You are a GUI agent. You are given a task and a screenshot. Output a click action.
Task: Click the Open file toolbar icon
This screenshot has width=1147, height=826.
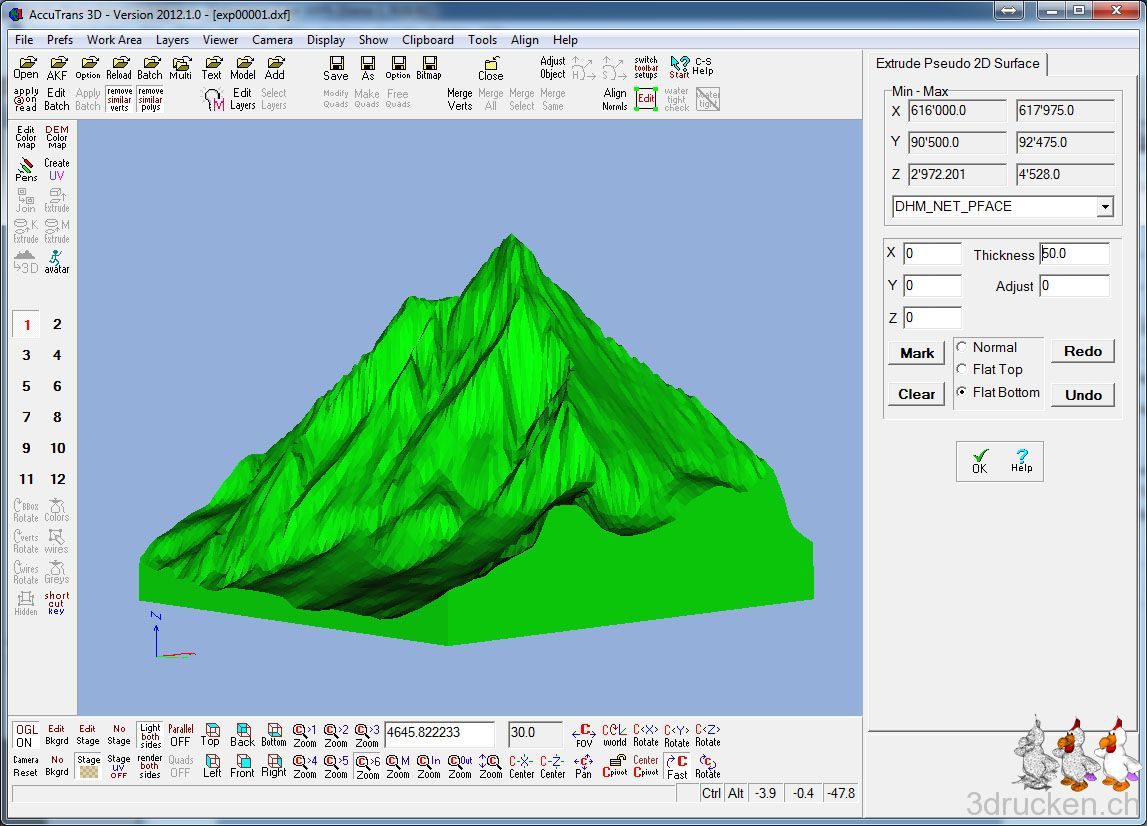pos(26,68)
